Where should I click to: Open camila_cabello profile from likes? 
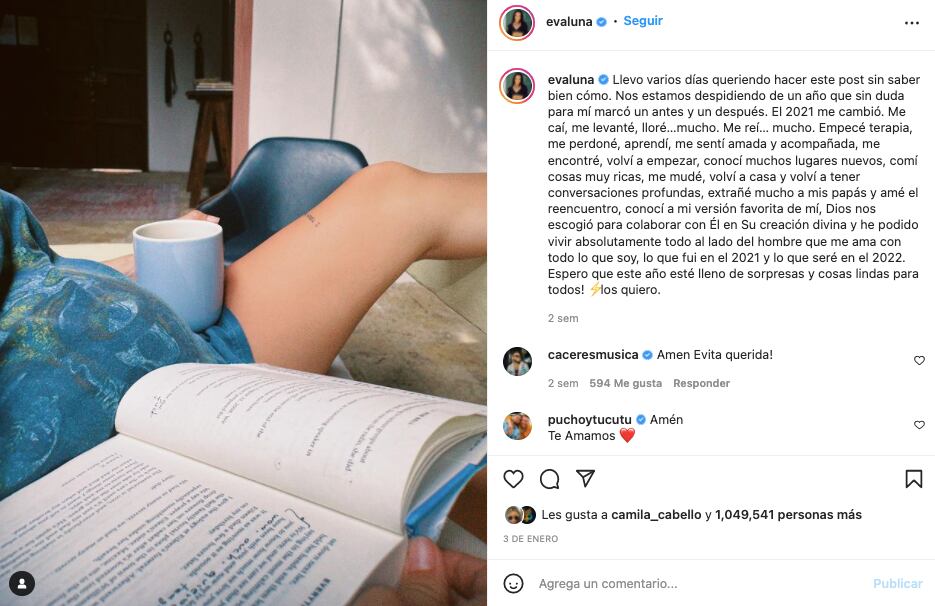656,515
